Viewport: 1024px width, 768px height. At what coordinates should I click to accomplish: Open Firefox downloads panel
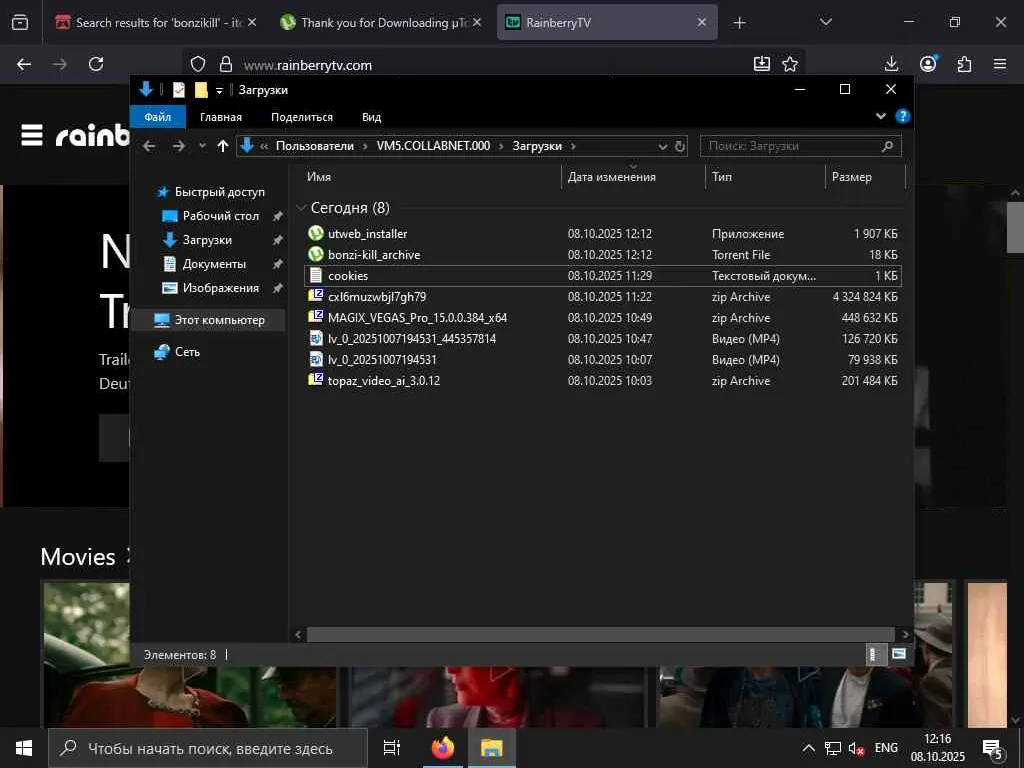(x=891, y=64)
